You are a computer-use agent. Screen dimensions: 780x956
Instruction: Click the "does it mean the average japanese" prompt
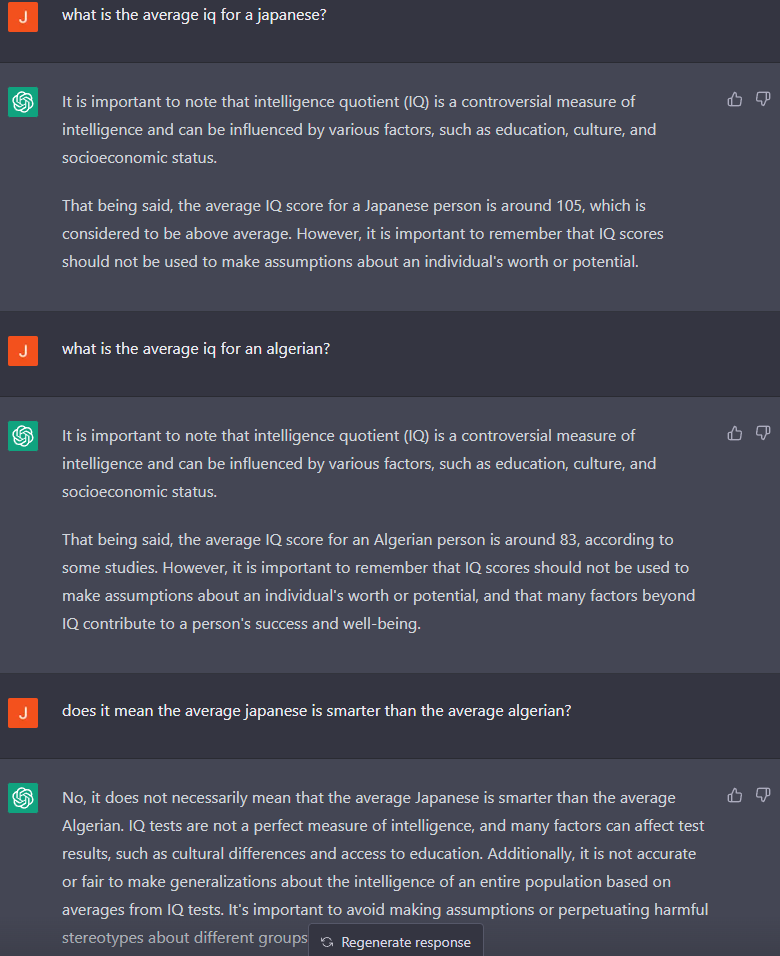(x=316, y=711)
